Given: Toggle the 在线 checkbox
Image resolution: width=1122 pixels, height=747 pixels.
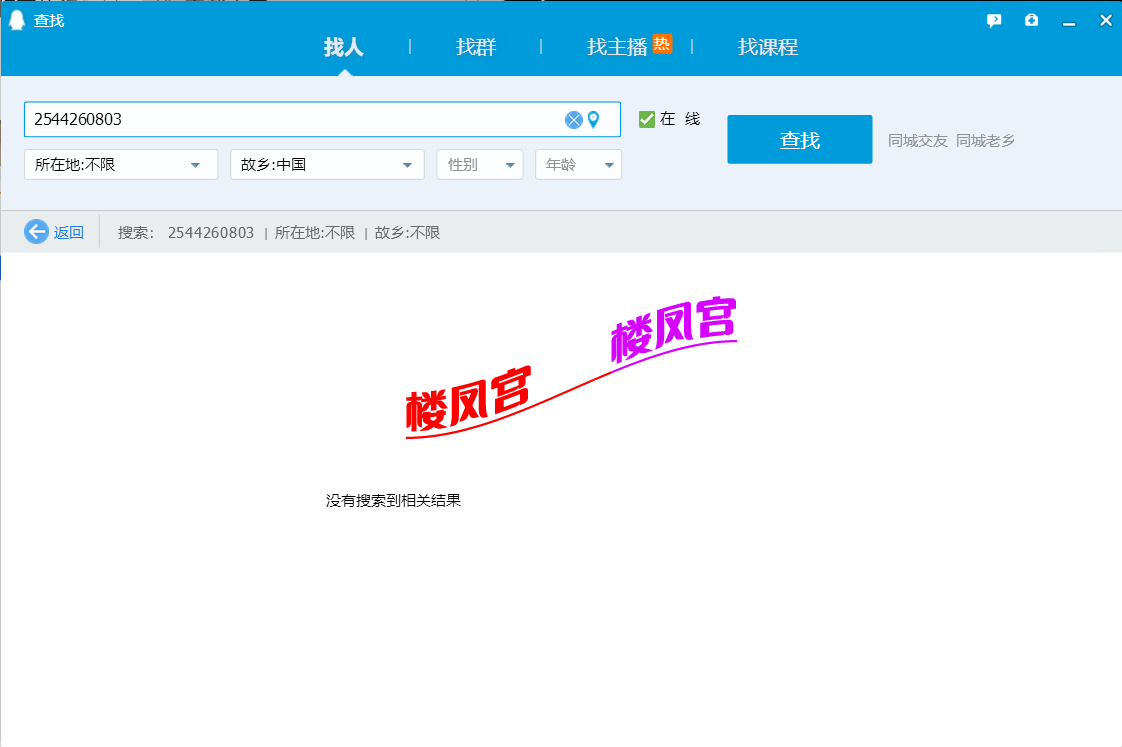Looking at the screenshot, I should (647, 119).
